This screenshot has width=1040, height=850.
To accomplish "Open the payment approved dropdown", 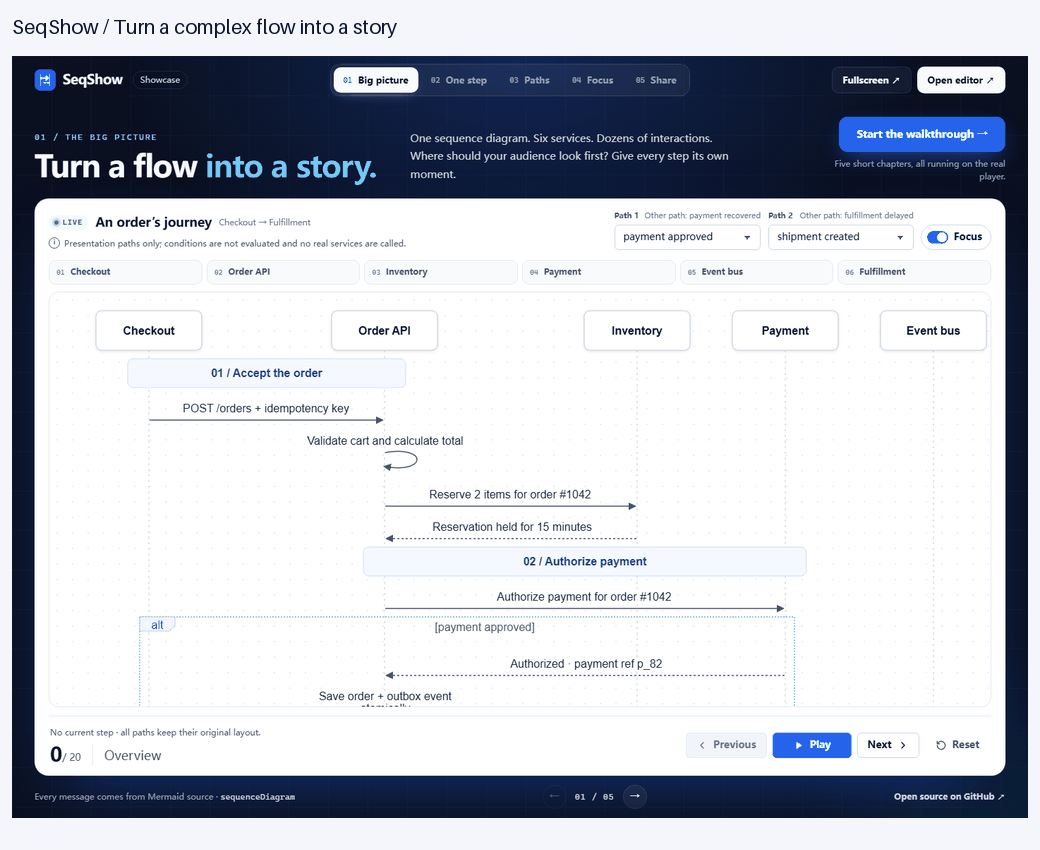I will [687, 237].
